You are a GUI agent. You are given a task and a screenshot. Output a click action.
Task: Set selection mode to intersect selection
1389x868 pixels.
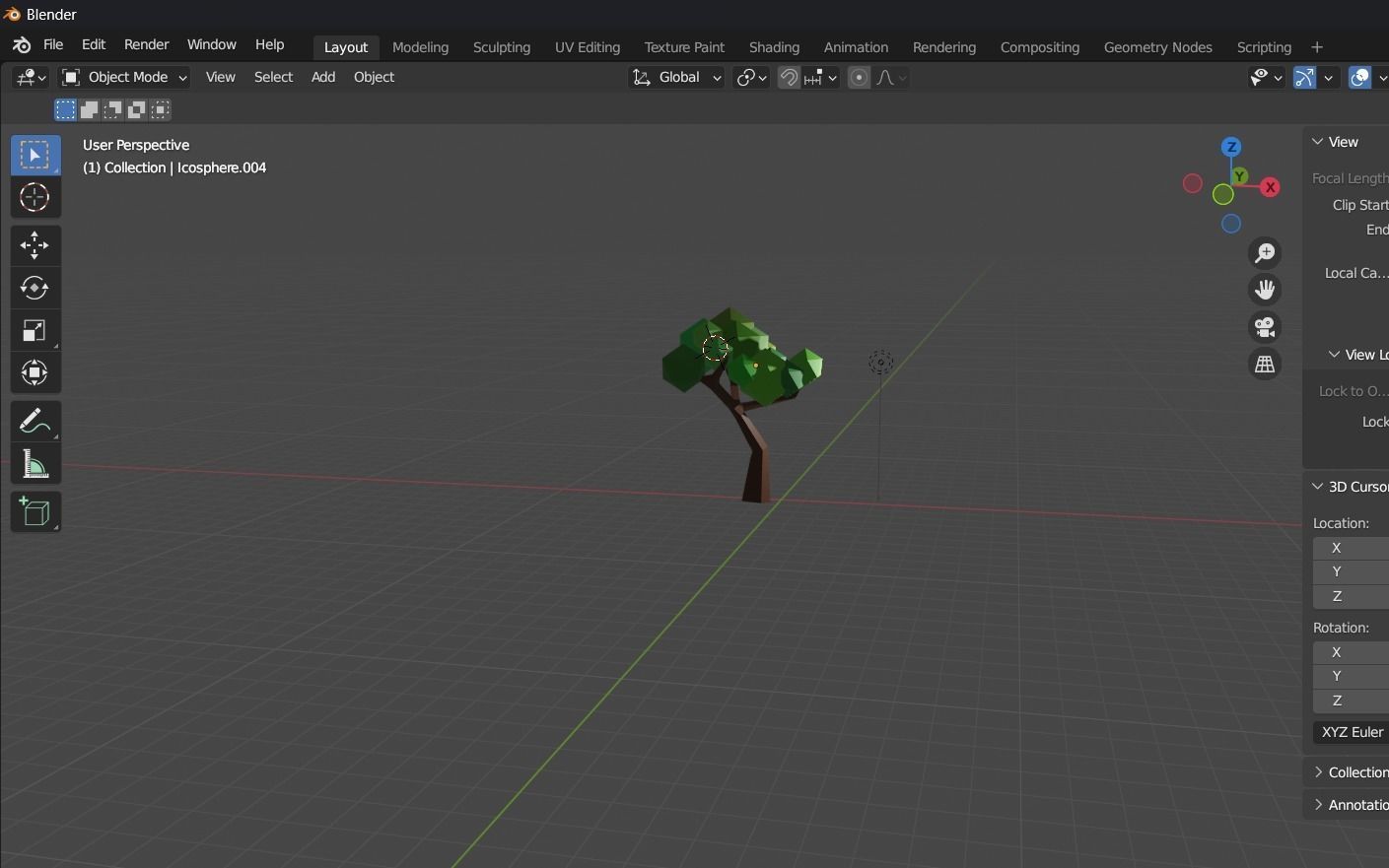pyautogui.click(x=160, y=109)
